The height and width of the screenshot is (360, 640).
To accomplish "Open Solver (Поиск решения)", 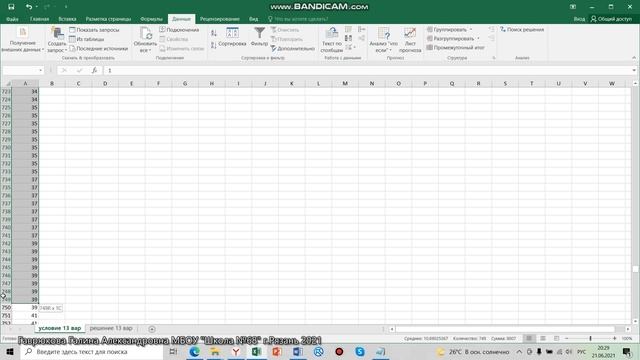I will (x=522, y=29).
